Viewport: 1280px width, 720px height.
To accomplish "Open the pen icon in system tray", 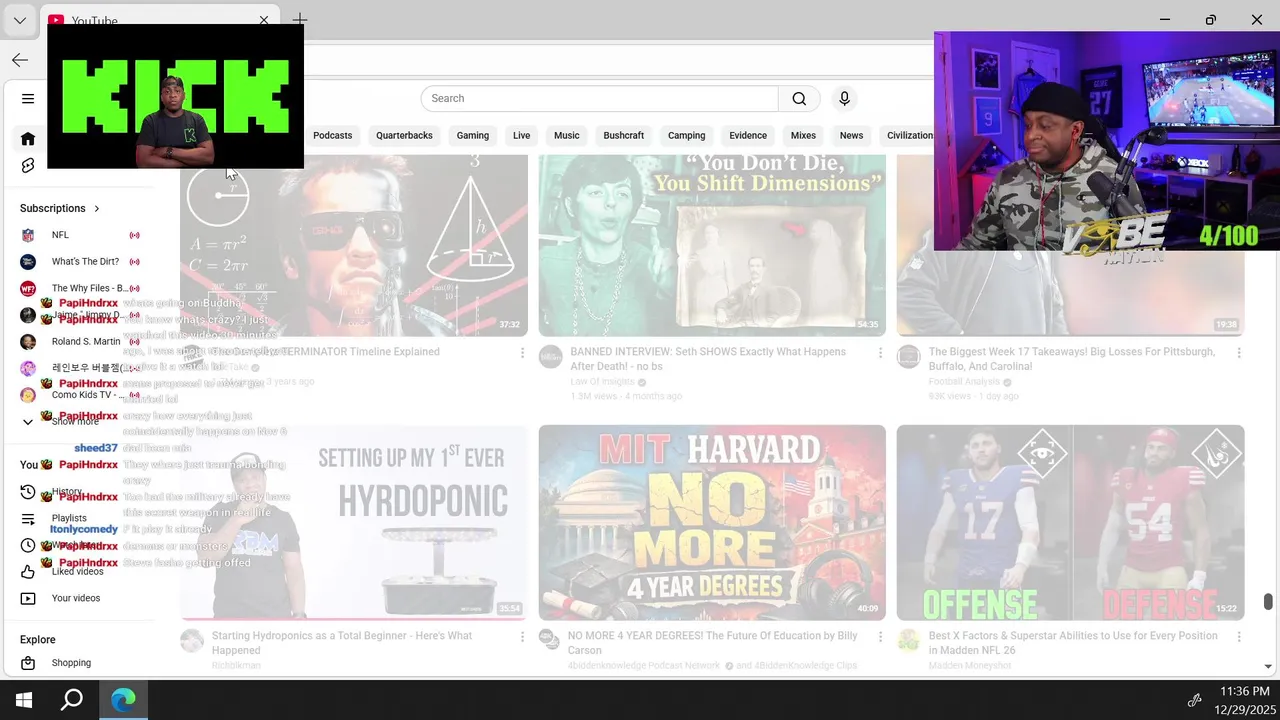I will click(1194, 700).
